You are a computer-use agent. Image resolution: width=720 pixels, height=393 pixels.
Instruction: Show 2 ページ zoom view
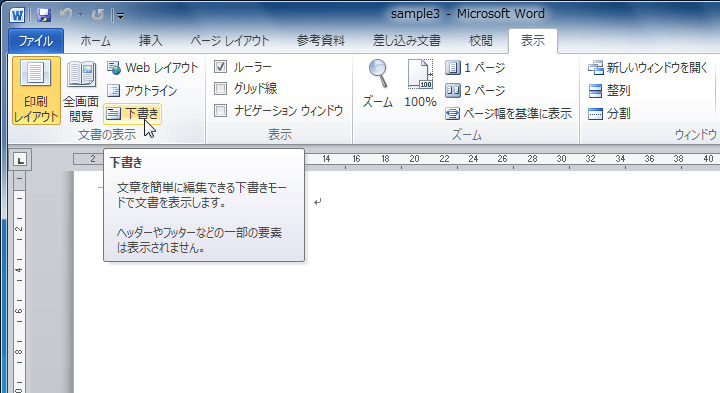(x=475, y=90)
